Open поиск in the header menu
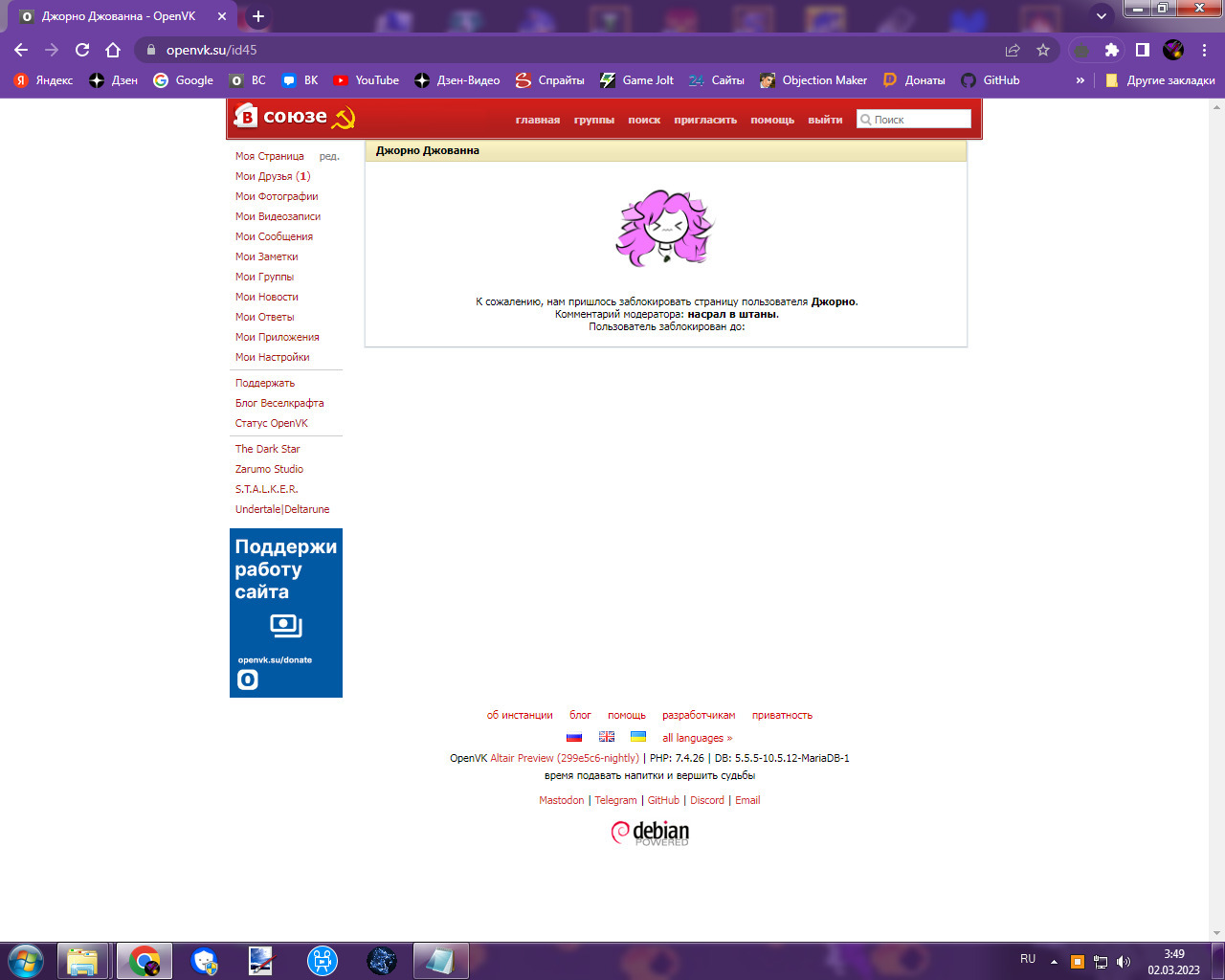Image resolution: width=1225 pixels, height=980 pixels. [x=644, y=120]
